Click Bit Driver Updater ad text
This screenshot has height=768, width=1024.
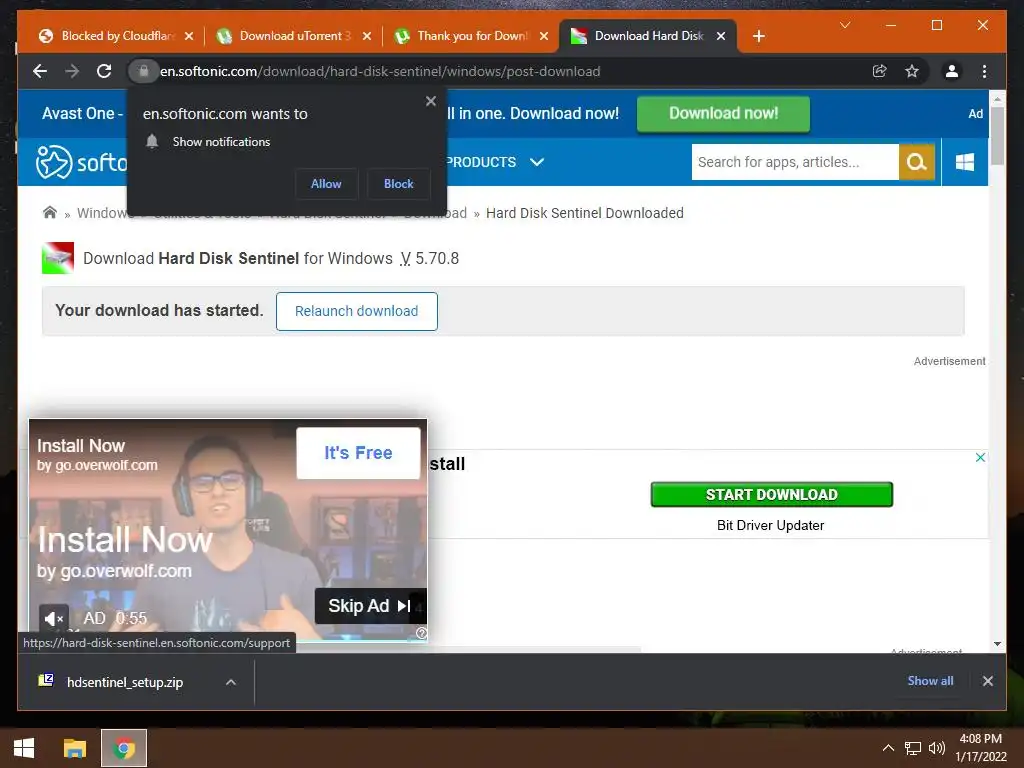(x=771, y=525)
